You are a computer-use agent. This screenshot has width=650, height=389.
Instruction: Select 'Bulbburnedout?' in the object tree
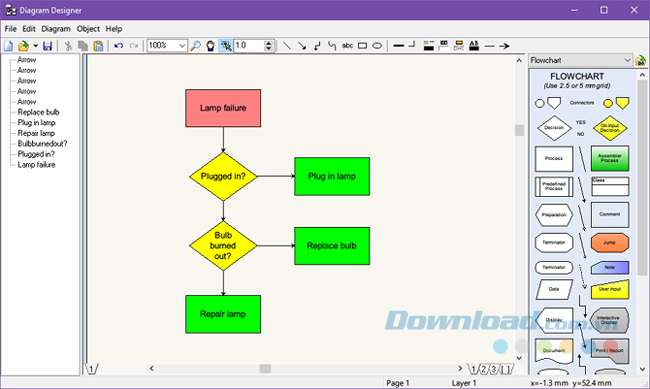click(42, 143)
